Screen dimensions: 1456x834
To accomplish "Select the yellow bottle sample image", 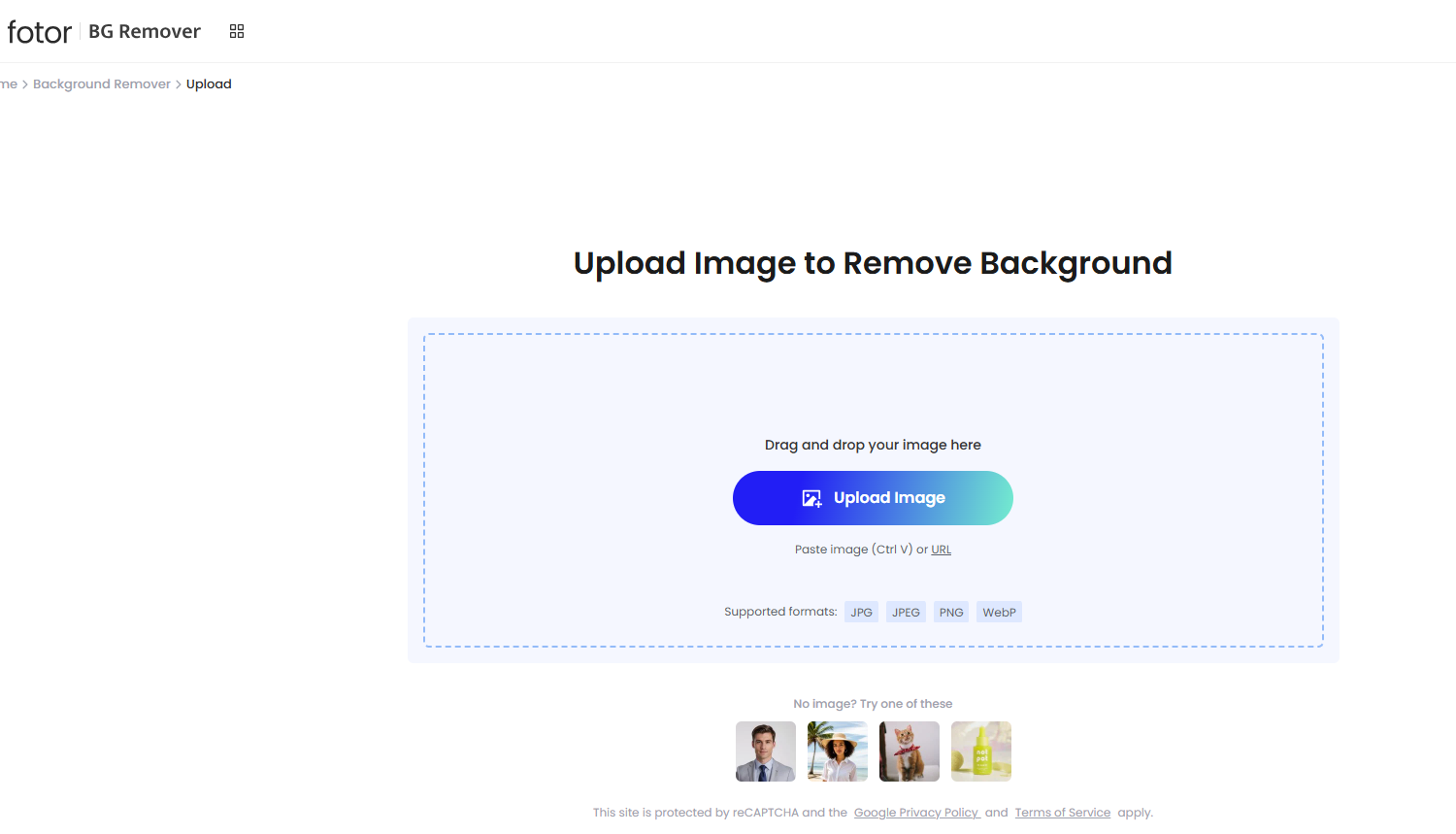I will coord(981,751).
